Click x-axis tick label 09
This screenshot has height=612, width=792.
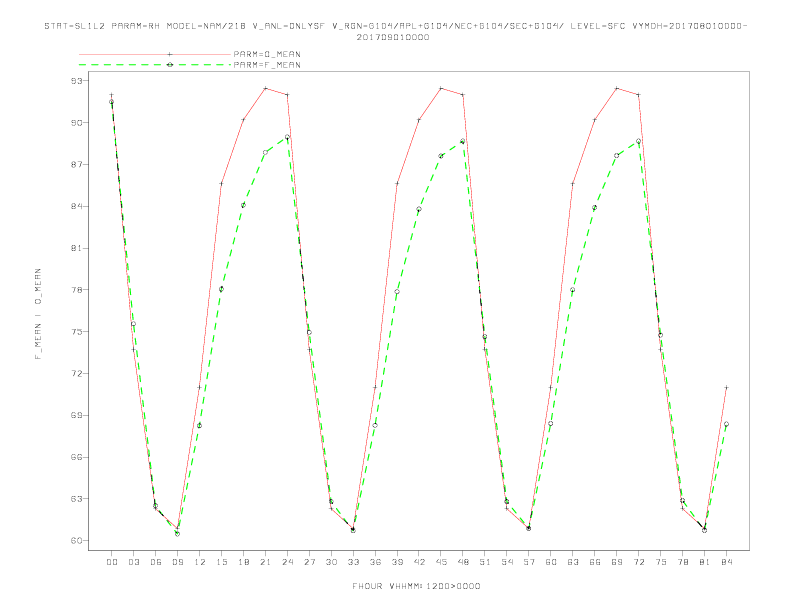point(177,562)
